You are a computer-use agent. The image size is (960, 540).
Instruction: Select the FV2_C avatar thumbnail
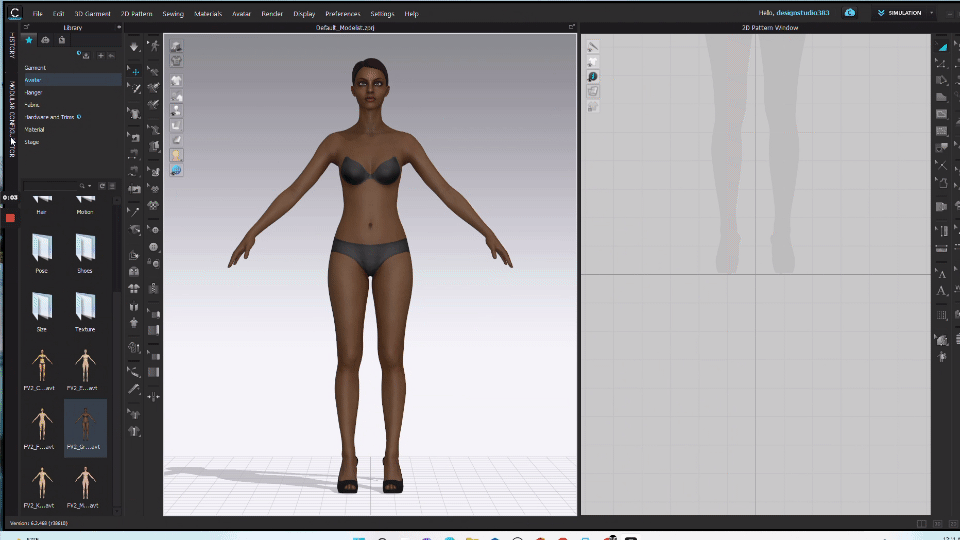42,369
